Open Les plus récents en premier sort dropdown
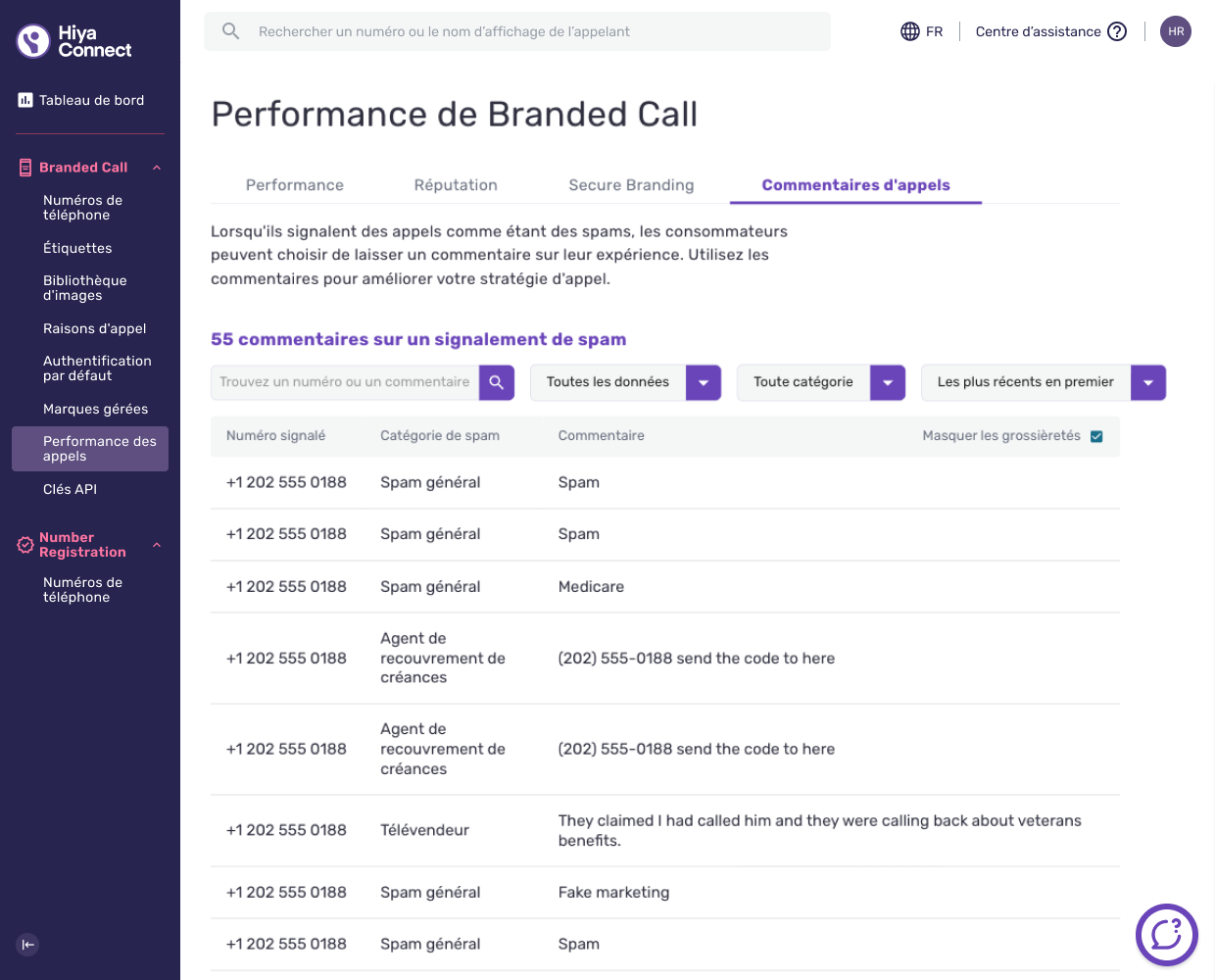Image resolution: width=1215 pixels, height=980 pixels. click(1044, 382)
